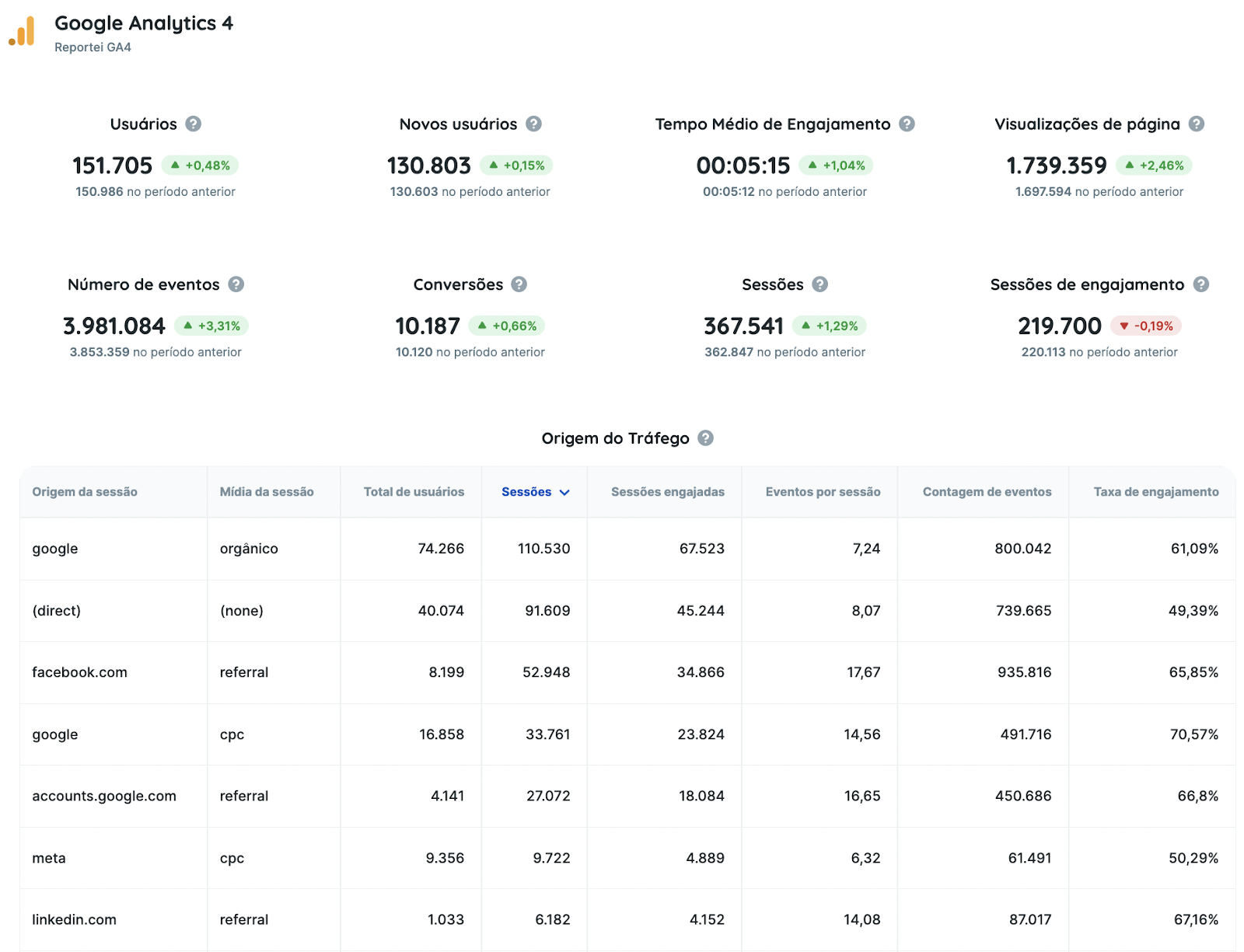Sort table by Eventos por sessão column
This screenshot has width=1244, height=952.
(823, 492)
